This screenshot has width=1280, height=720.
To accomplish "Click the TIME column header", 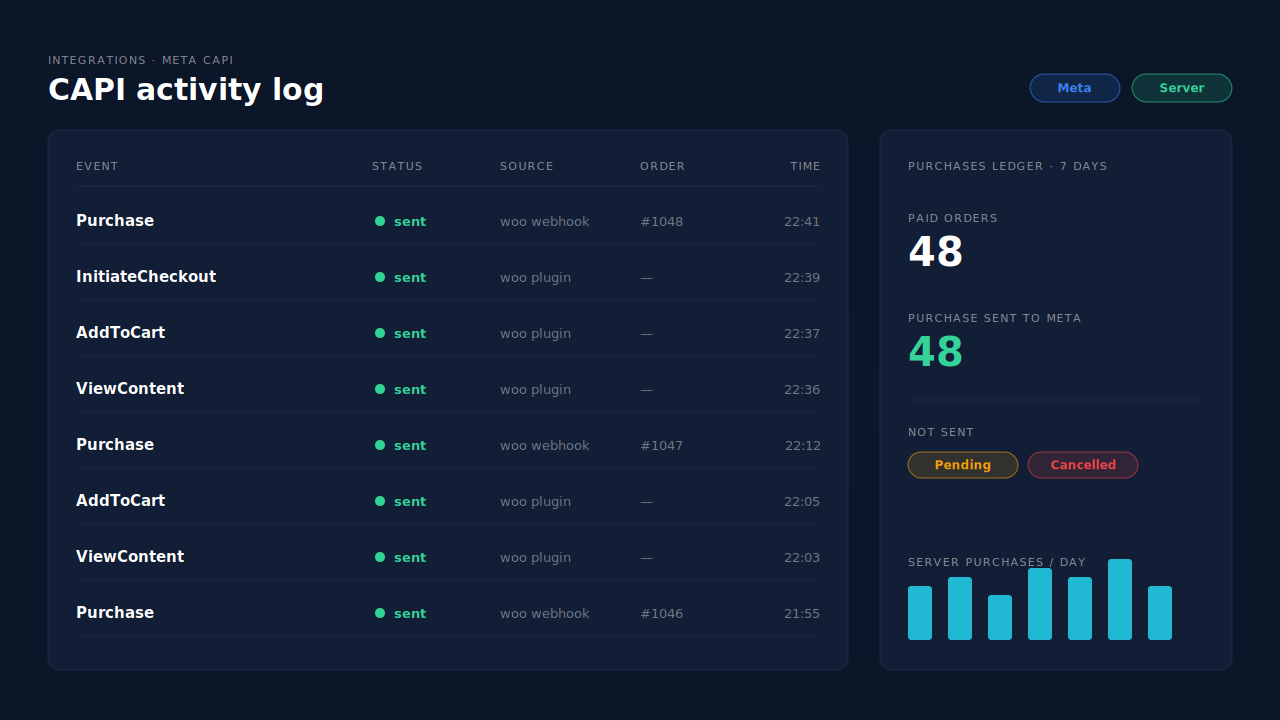I will [x=805, y=166].
